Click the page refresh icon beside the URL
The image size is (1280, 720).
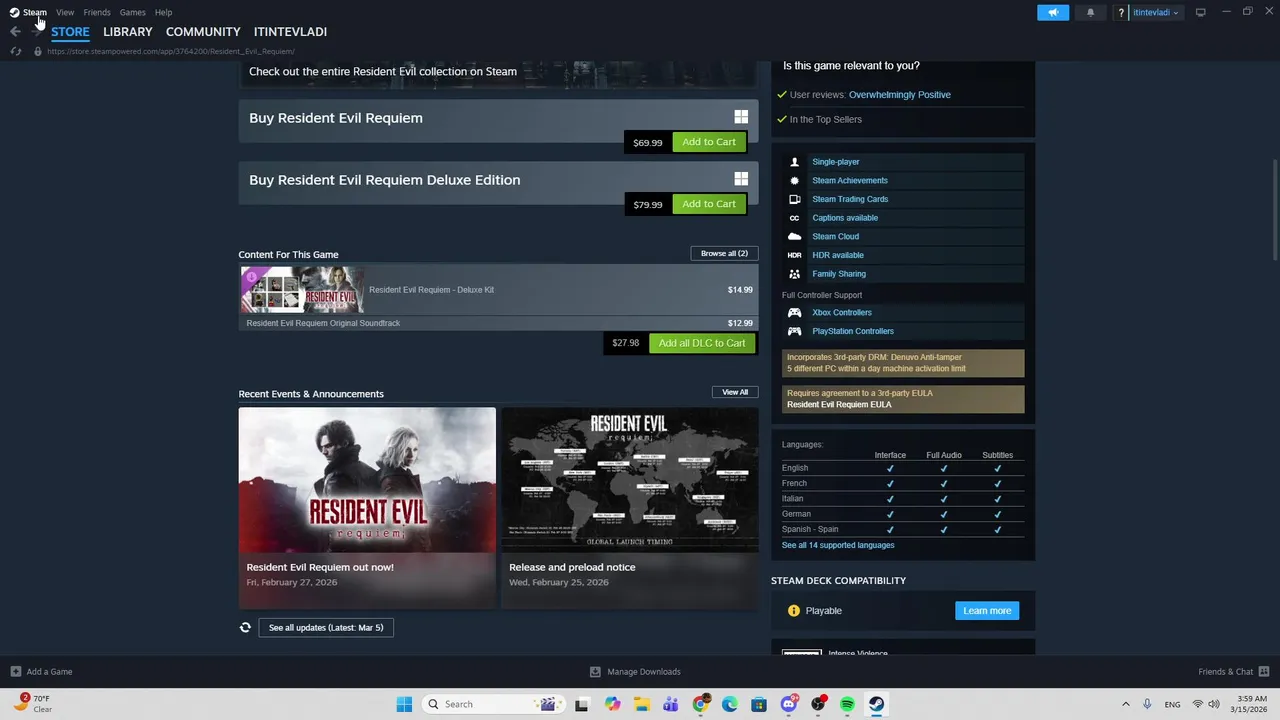coord(15,51)
